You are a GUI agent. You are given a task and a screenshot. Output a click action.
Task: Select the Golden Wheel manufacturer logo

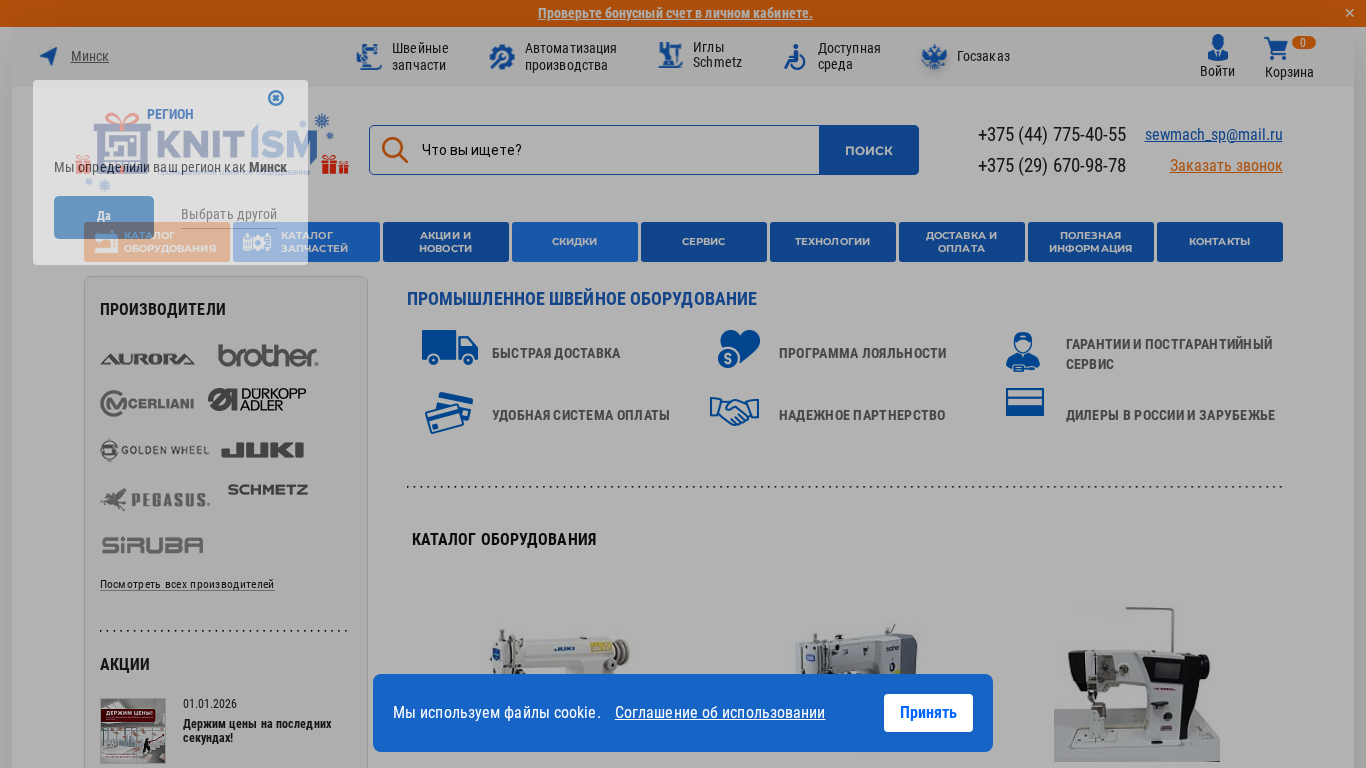(x=155, y=450)
